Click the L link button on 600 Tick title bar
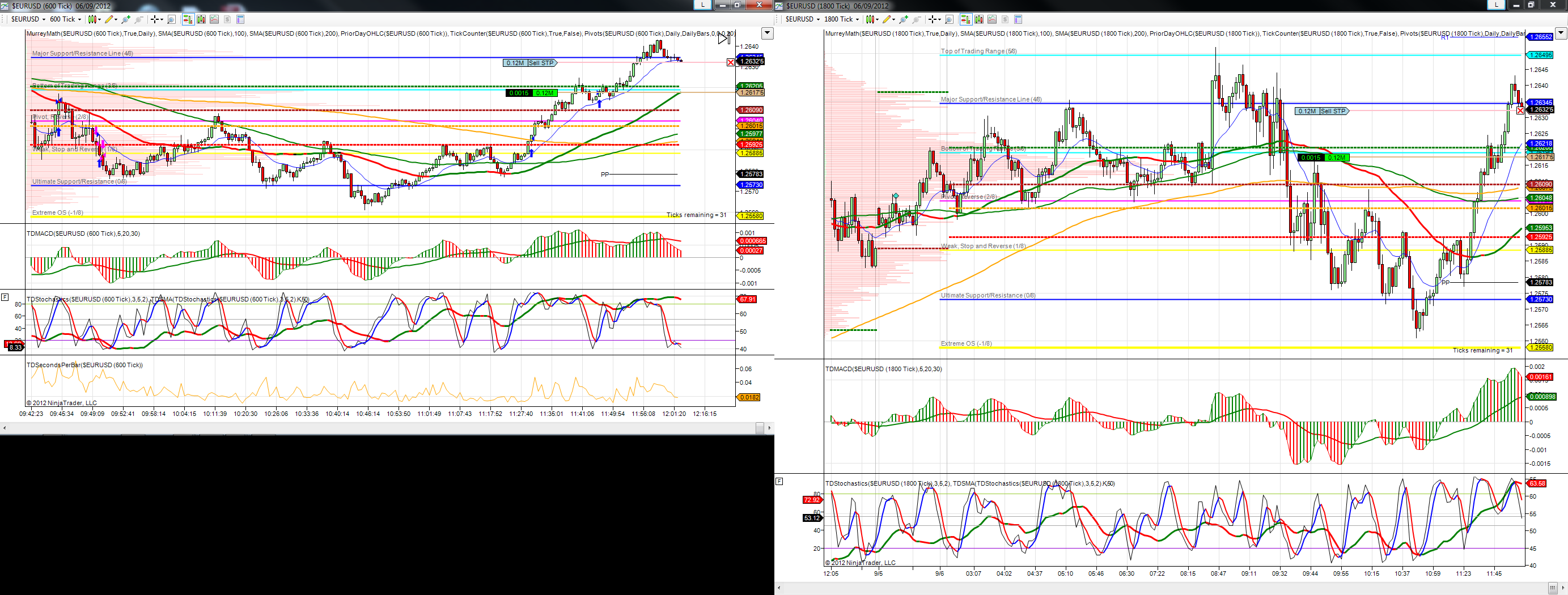Viewport: 1568px width, 595px height. pos(703,5)
